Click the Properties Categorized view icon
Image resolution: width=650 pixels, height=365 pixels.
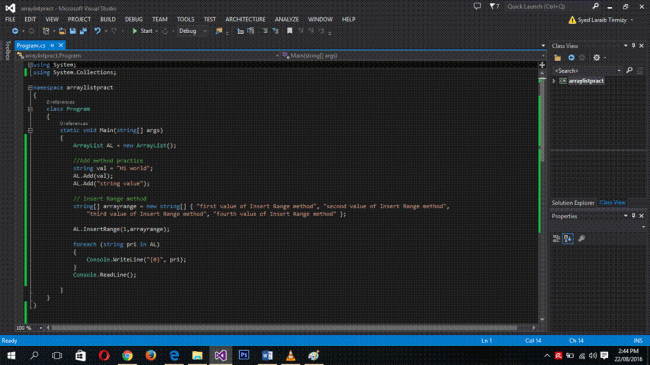[556, 238]
